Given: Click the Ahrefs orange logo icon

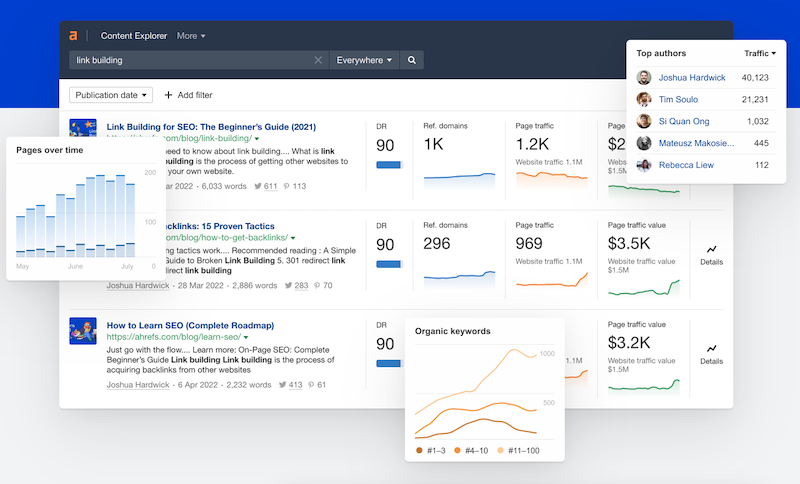Looking at the screenshot, I should pos(73,36).
